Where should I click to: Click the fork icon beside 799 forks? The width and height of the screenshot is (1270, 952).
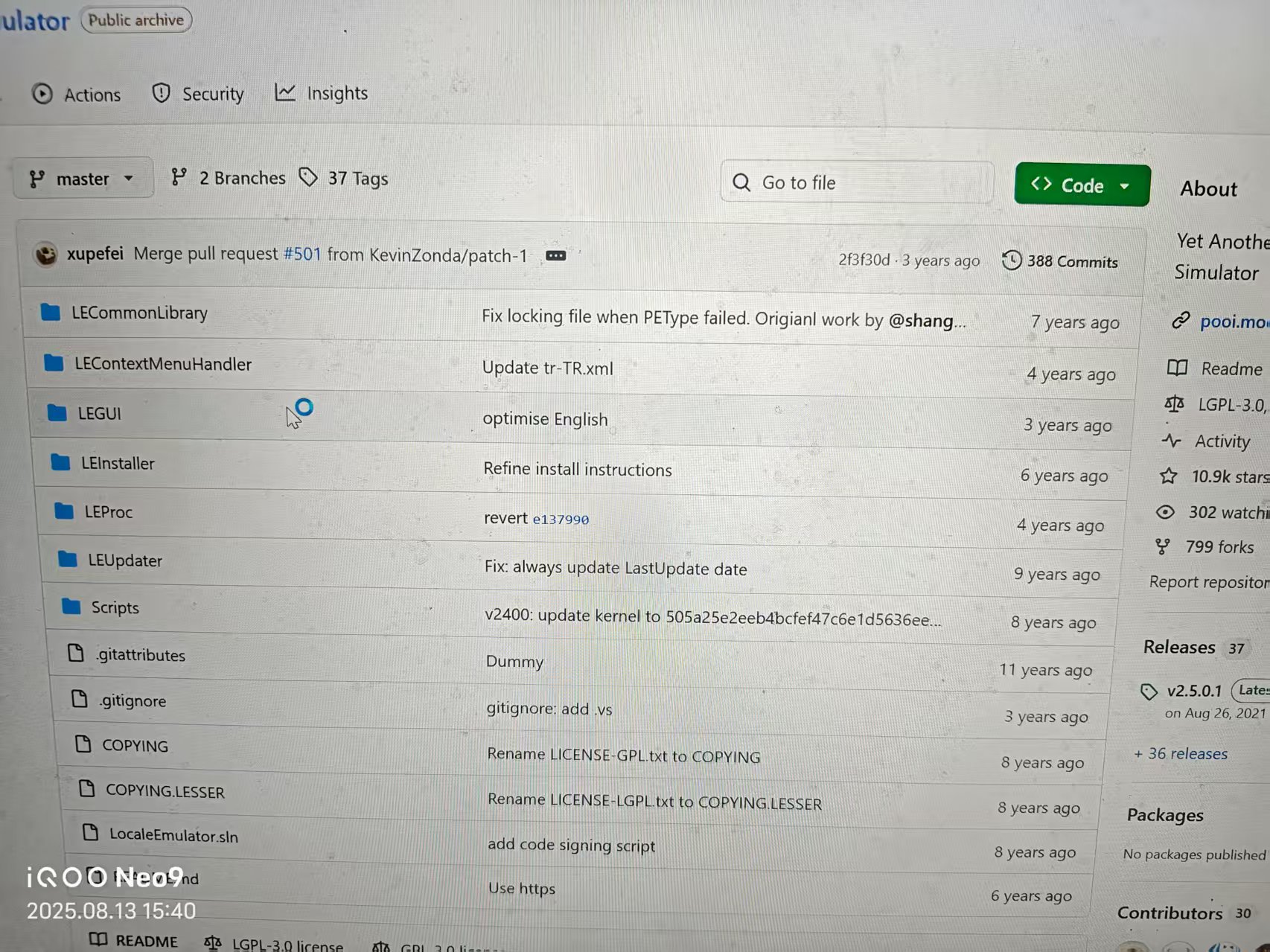coord(1163,547)
